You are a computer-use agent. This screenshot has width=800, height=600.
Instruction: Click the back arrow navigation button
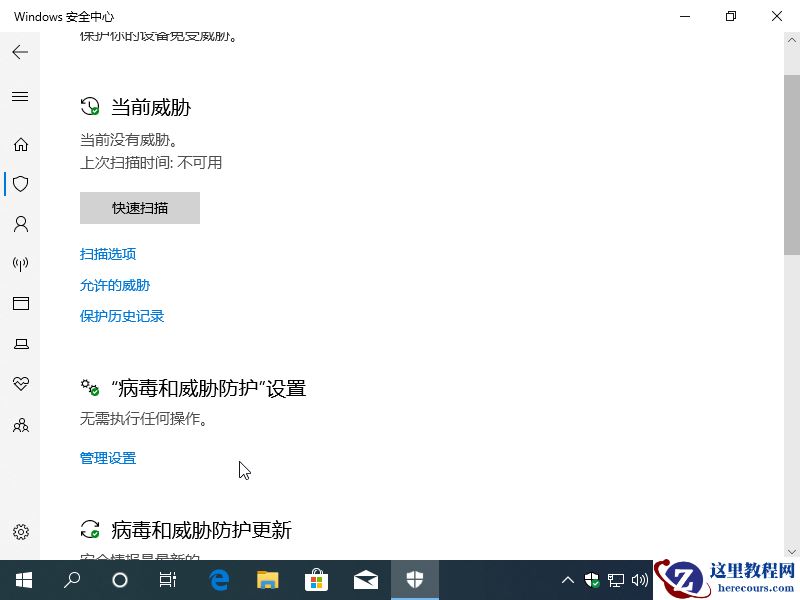[x=20, y=52]
